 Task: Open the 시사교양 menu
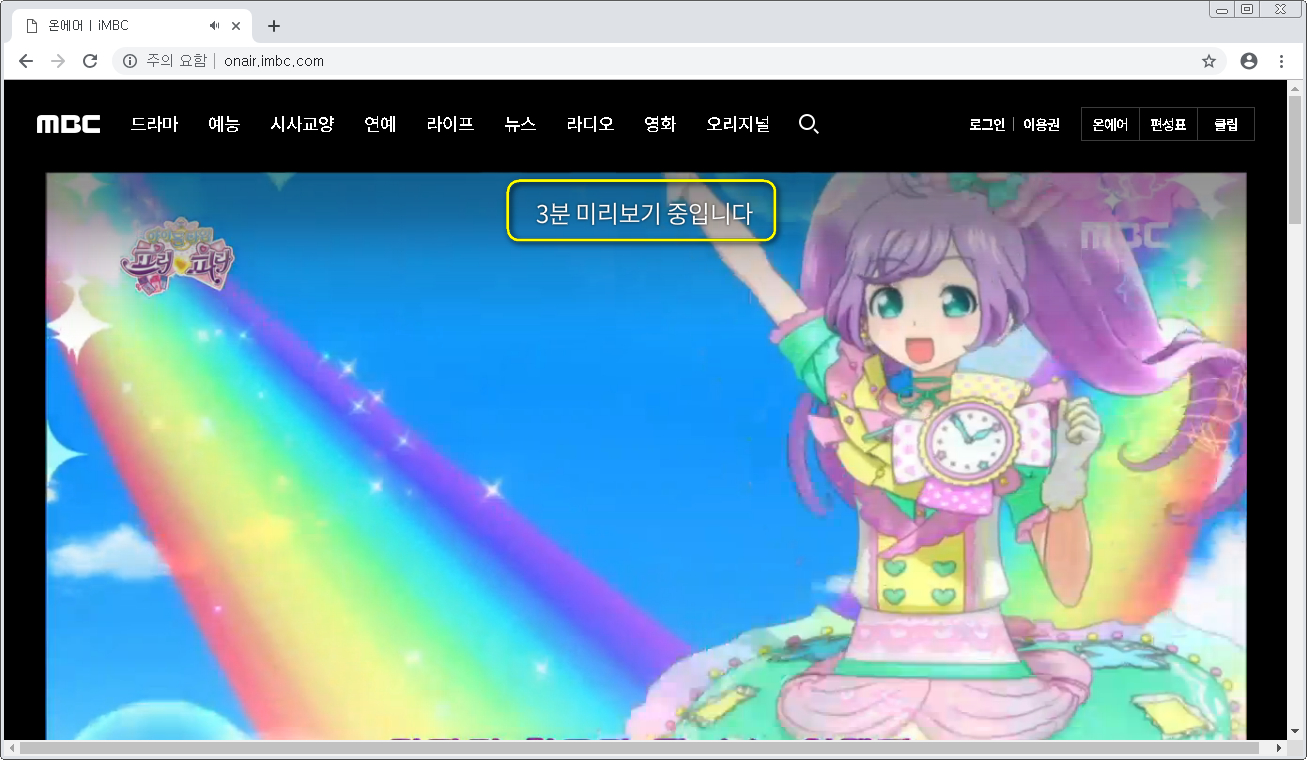[302, 124]
